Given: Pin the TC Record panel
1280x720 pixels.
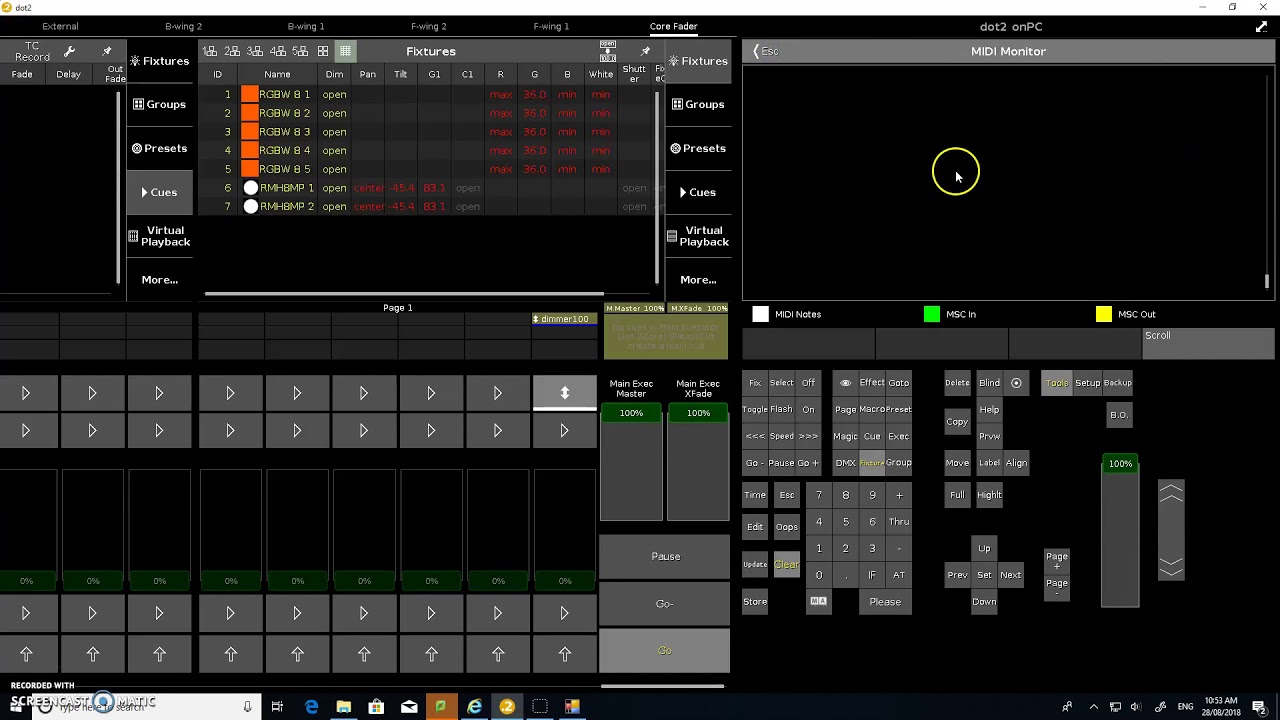Looking at the screenshot, I should (x=107, y=51).
